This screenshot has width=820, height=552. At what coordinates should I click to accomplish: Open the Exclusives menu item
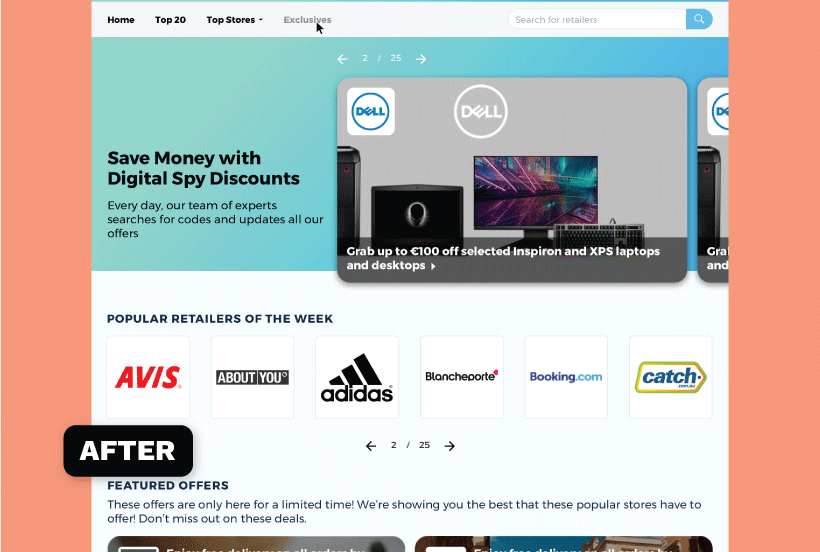307,20
